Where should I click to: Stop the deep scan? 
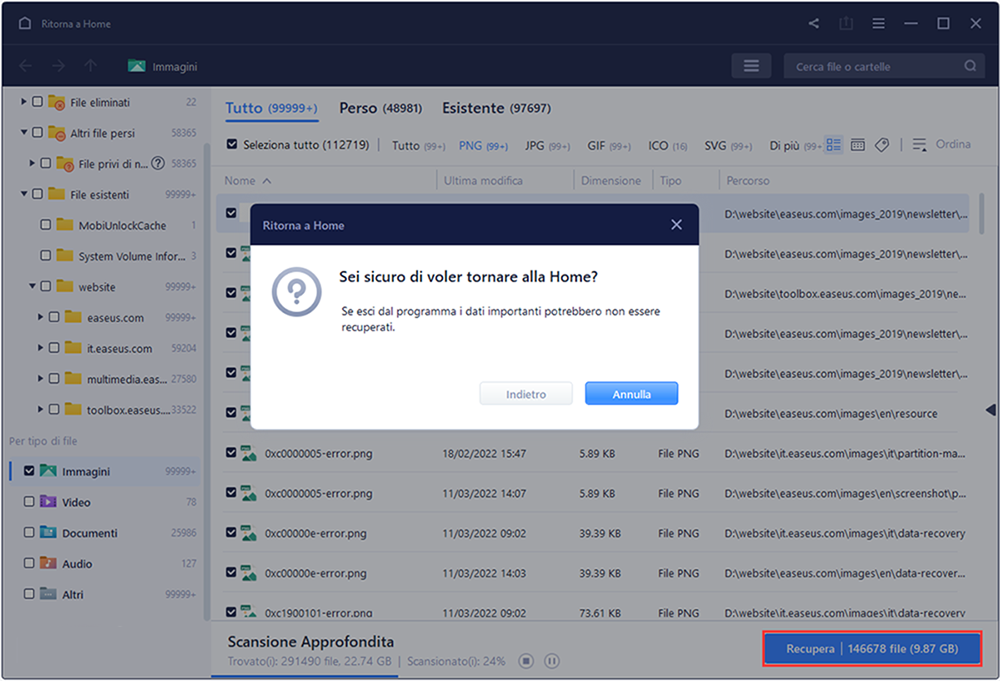[526, 661]
